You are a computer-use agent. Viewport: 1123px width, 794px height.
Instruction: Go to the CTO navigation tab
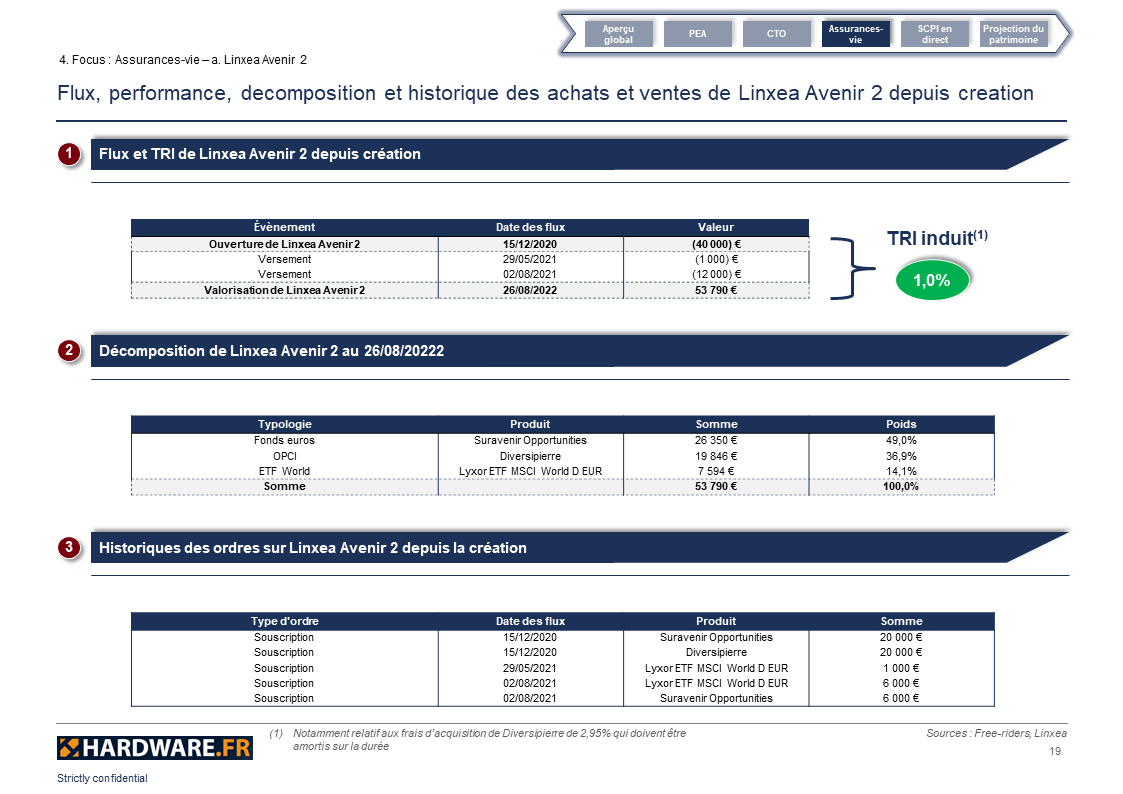click(x=776, y=34)
